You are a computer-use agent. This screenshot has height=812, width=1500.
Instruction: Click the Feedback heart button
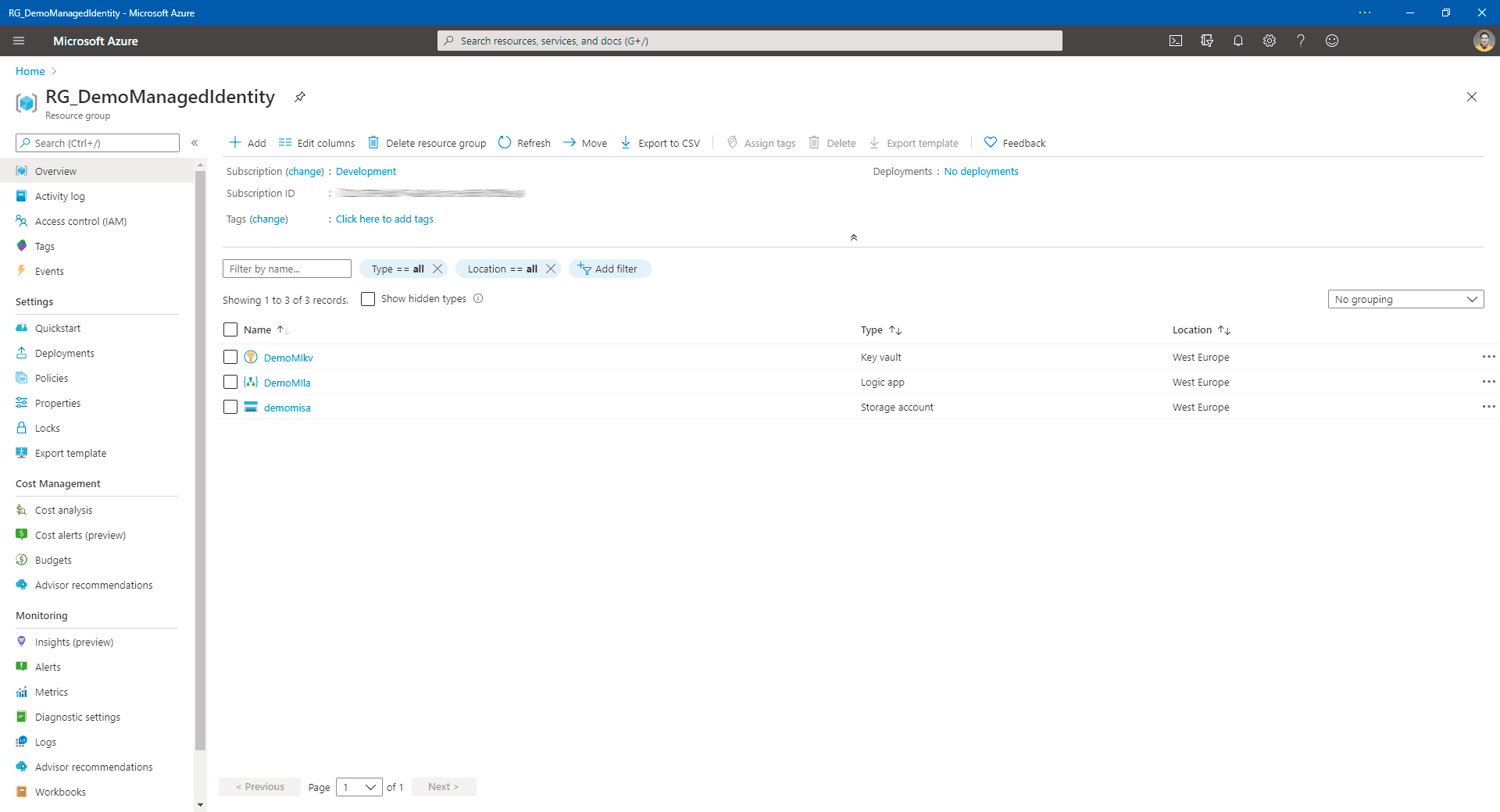point(1015,143)
